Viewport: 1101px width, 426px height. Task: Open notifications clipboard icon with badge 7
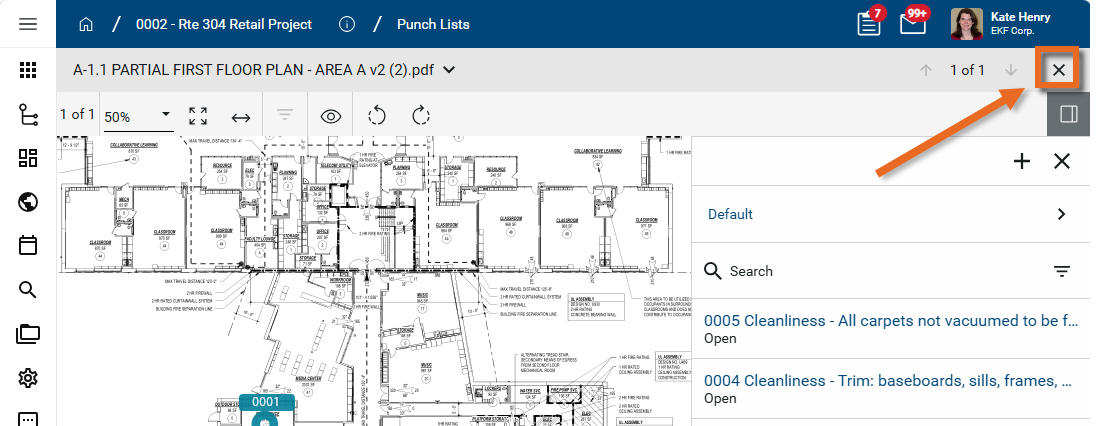point(869,25)
